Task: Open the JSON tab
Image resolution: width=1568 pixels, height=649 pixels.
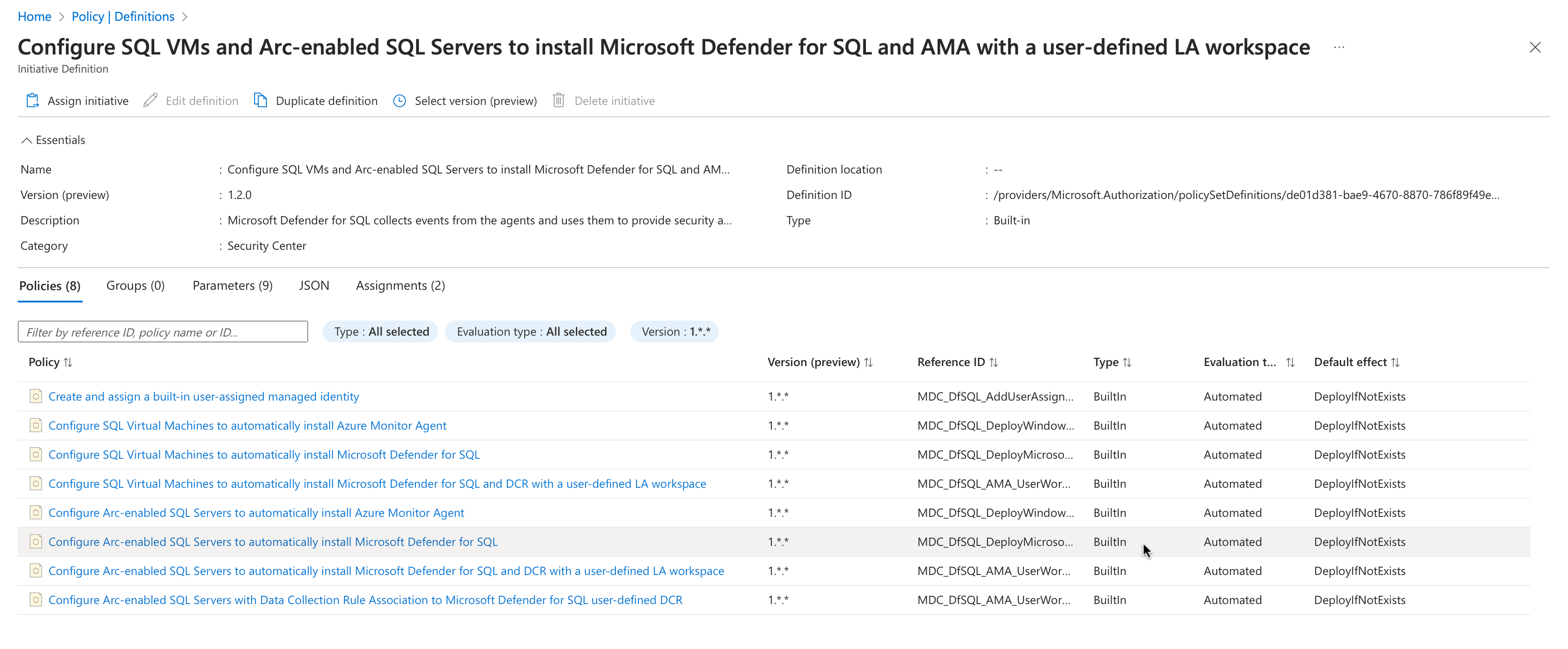Action: click(314, 285)
